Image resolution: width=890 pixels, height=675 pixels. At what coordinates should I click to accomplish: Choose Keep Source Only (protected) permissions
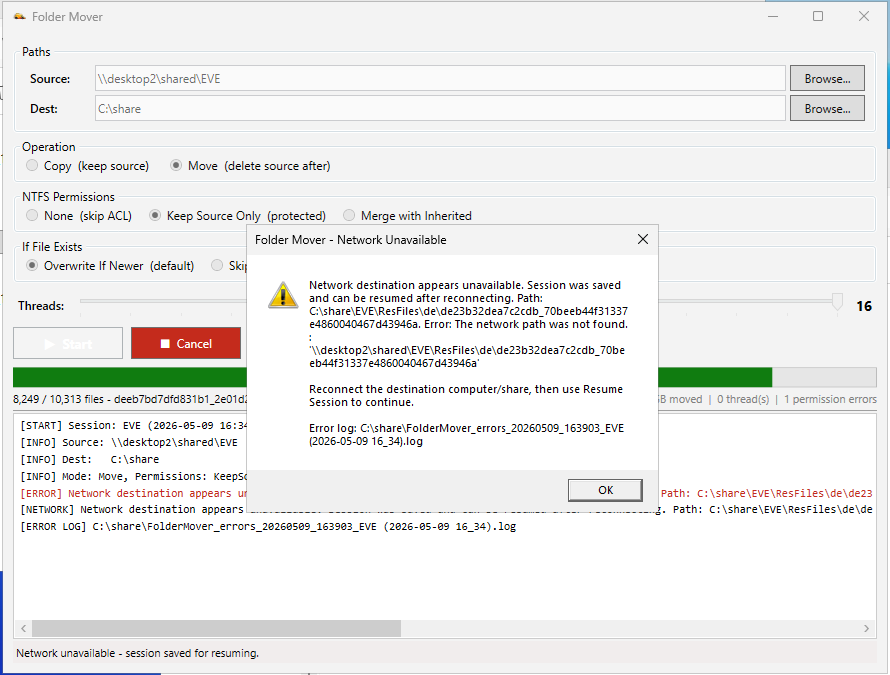click(x=237, y=216)
